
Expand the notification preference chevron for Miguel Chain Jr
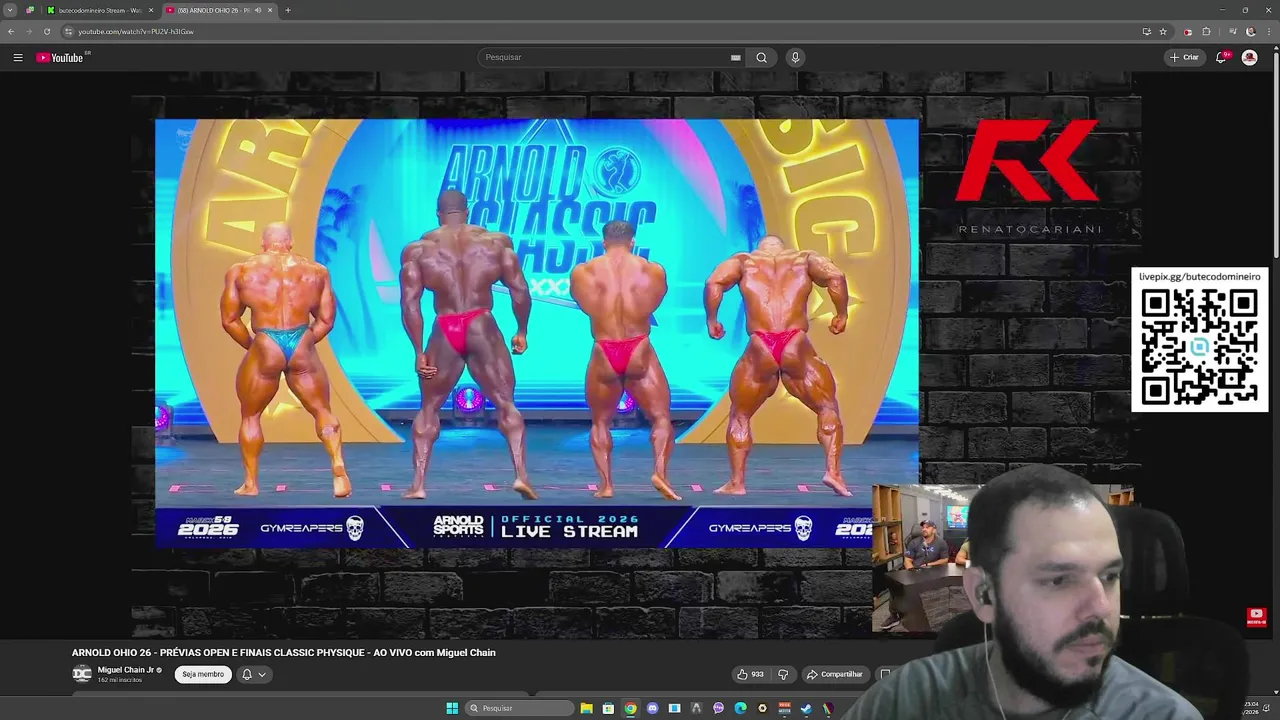(262, 674)
